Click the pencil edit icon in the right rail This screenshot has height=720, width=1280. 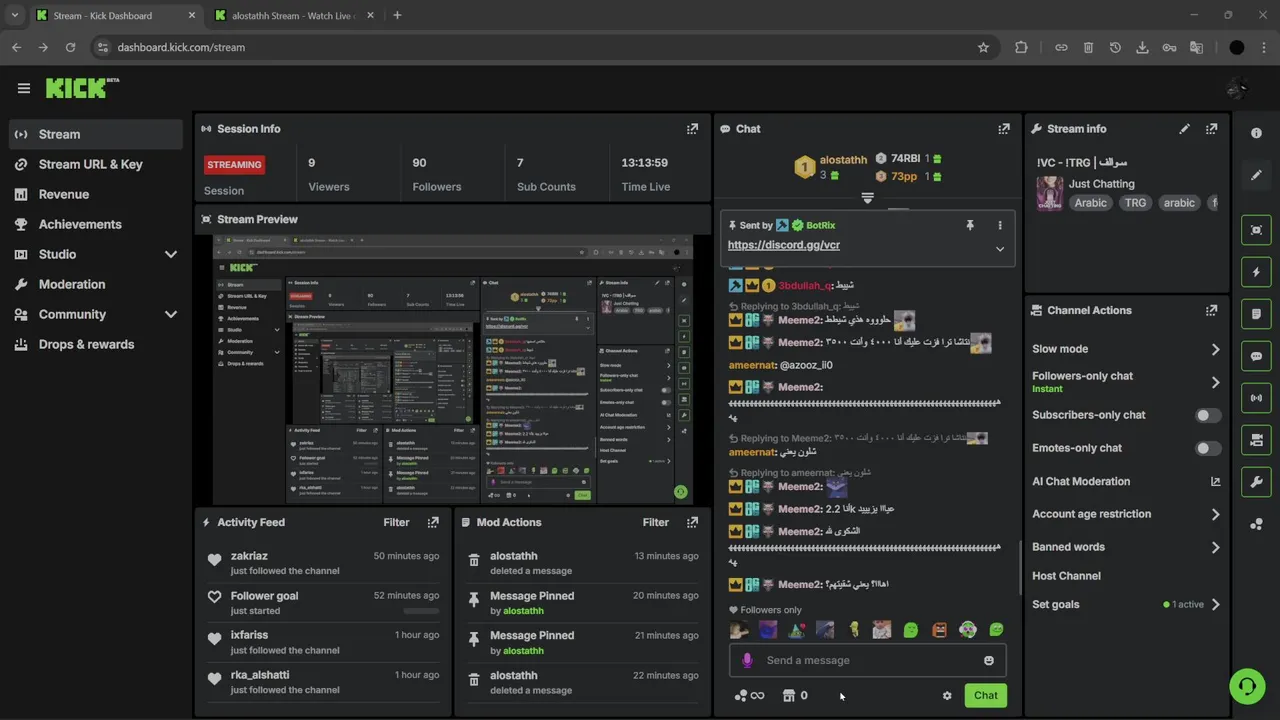(1256, 175)
